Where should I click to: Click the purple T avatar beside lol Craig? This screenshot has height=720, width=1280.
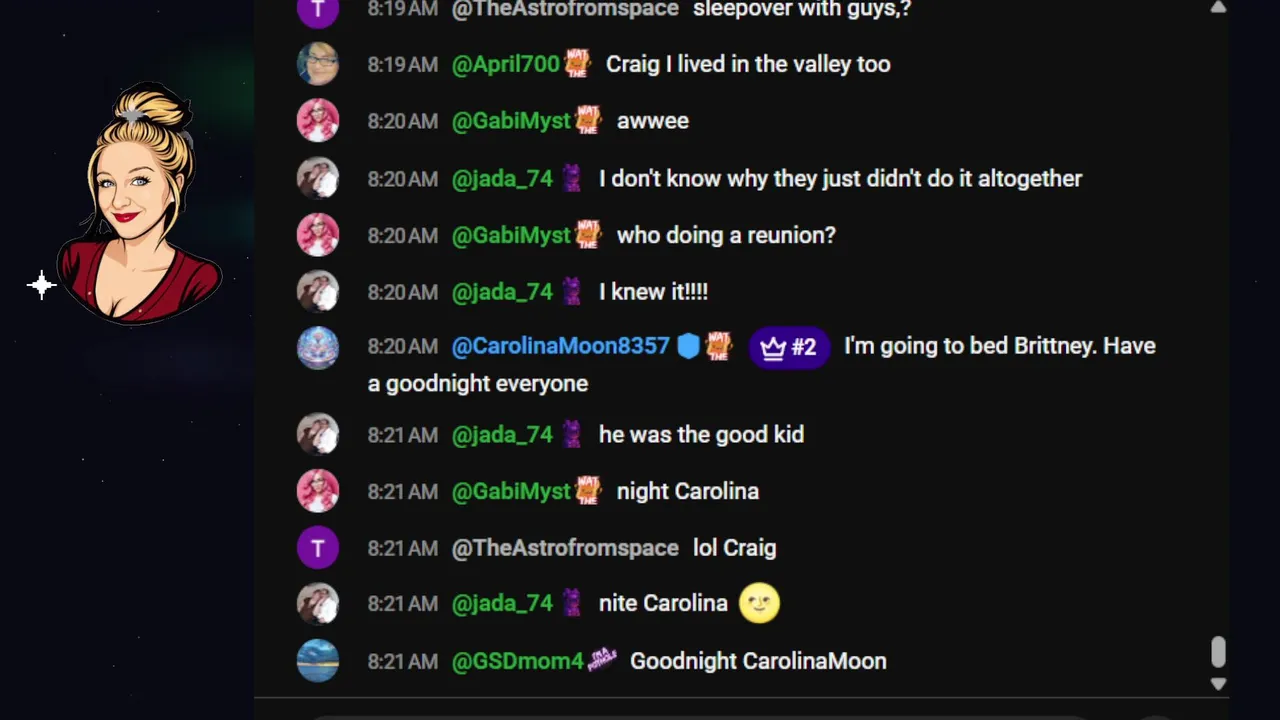(318, 548)
